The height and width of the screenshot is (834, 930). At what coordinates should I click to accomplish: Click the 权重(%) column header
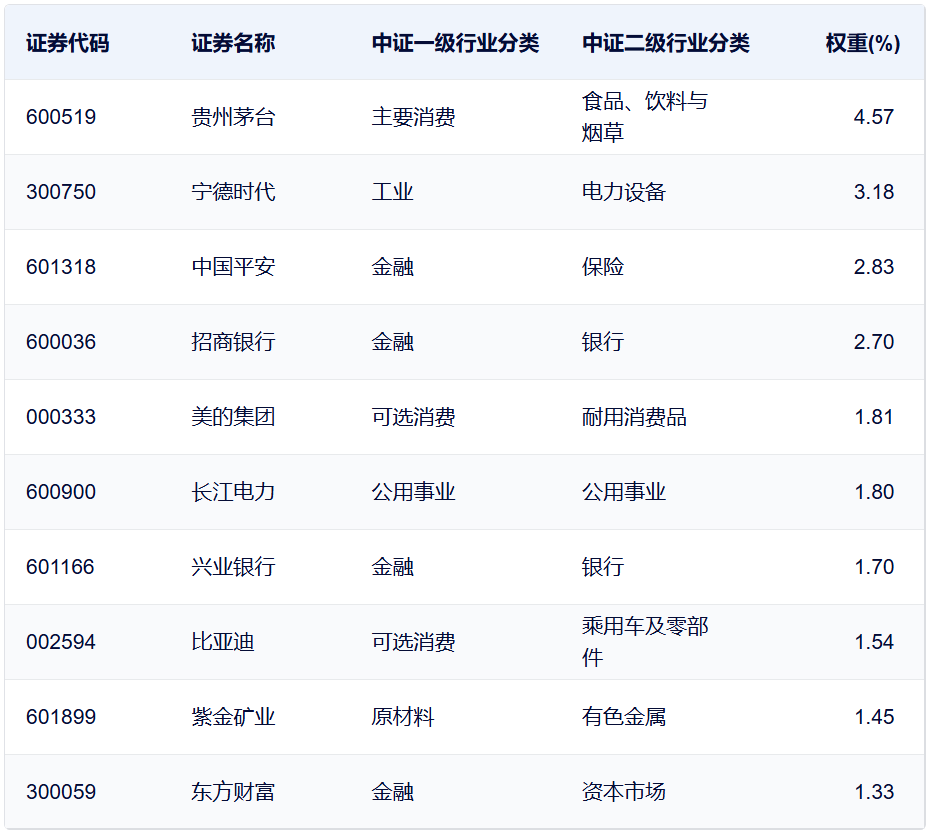pyautogui.click(x=863, y=43)
